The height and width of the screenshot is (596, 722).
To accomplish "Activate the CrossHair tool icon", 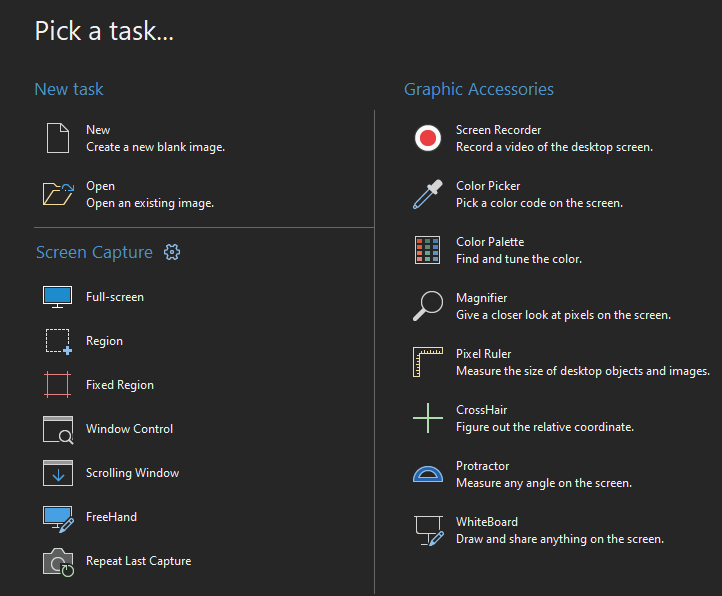I will click(428, 418).
